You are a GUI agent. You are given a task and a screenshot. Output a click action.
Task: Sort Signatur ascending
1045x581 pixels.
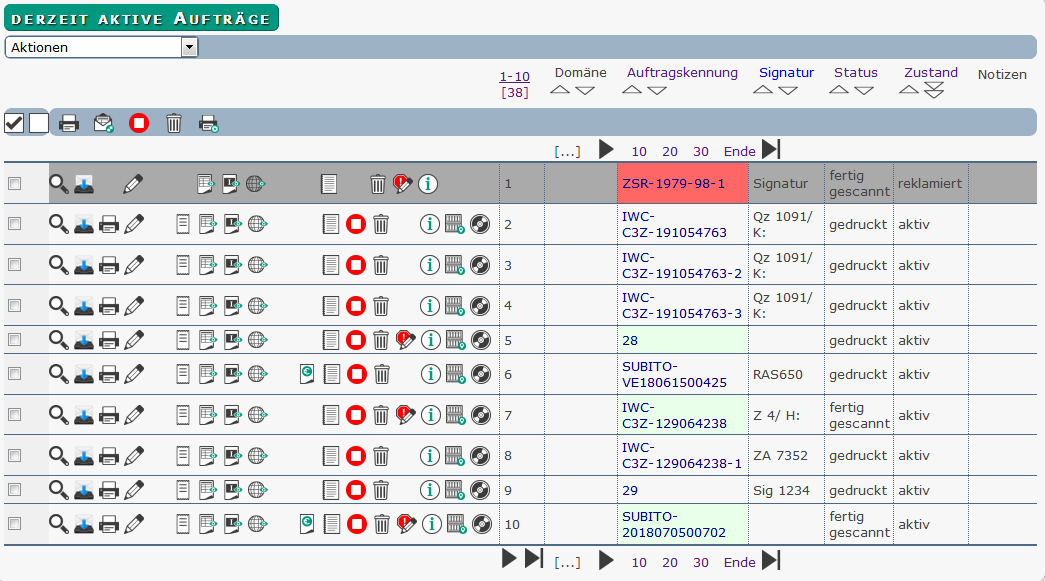(x=762, y=90)
